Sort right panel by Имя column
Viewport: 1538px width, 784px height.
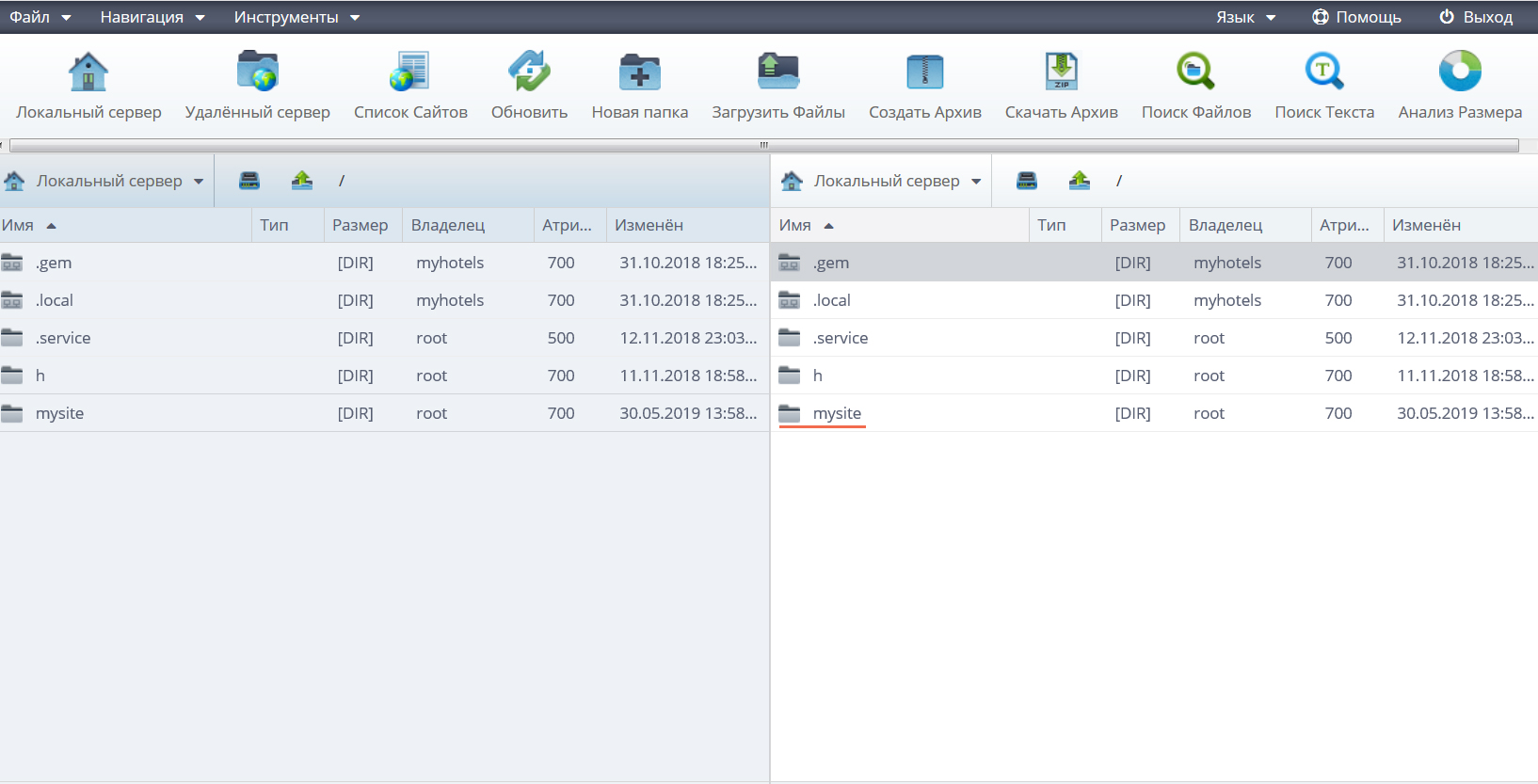[902, 225]
